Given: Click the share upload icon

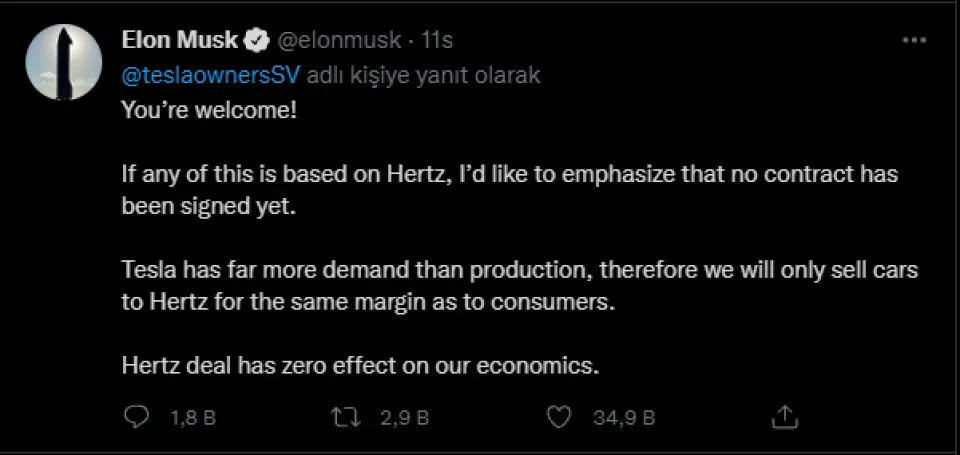Looking at the screenshot, I should coord(786,416).
